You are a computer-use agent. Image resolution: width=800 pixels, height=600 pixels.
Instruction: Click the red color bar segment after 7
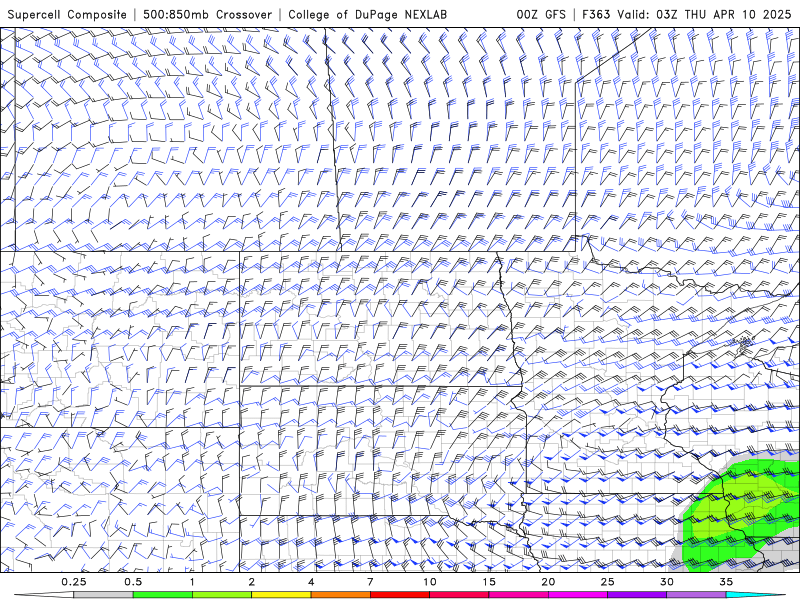(x=399, y=595)
